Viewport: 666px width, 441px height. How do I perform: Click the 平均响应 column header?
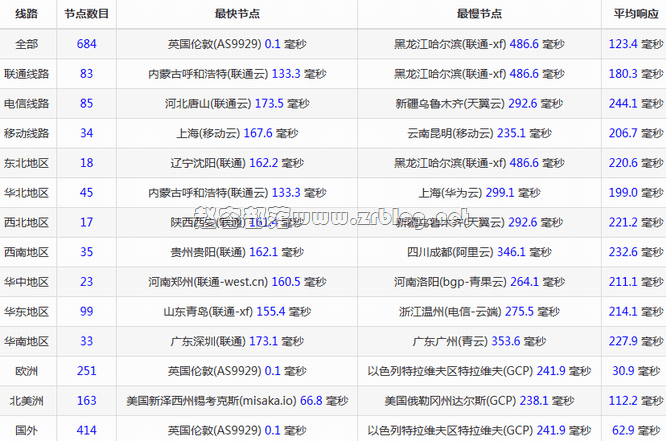point(636,14)
